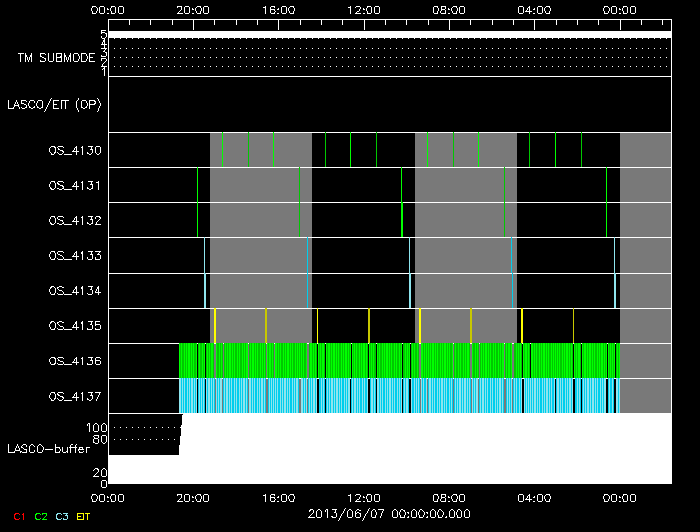The width and height of the screenshot is (700, 532).
Task: Click the bottom axis 08:00 time label
Action: click(449, 498)
